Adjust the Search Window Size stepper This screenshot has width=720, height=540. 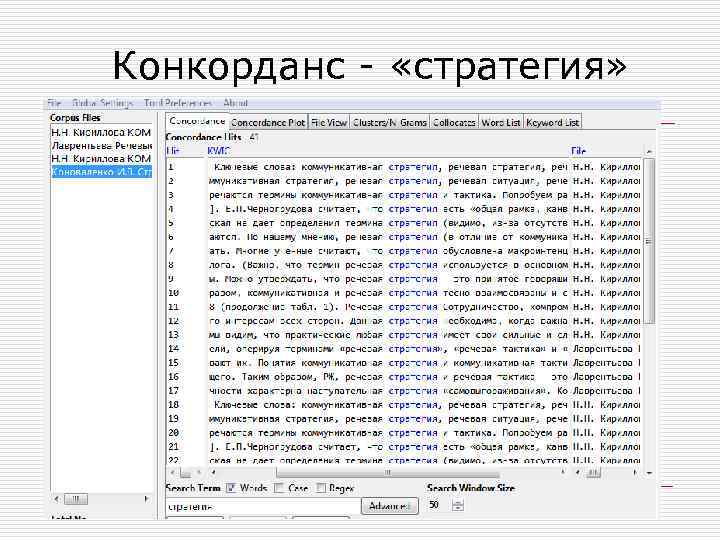[458, 506]
